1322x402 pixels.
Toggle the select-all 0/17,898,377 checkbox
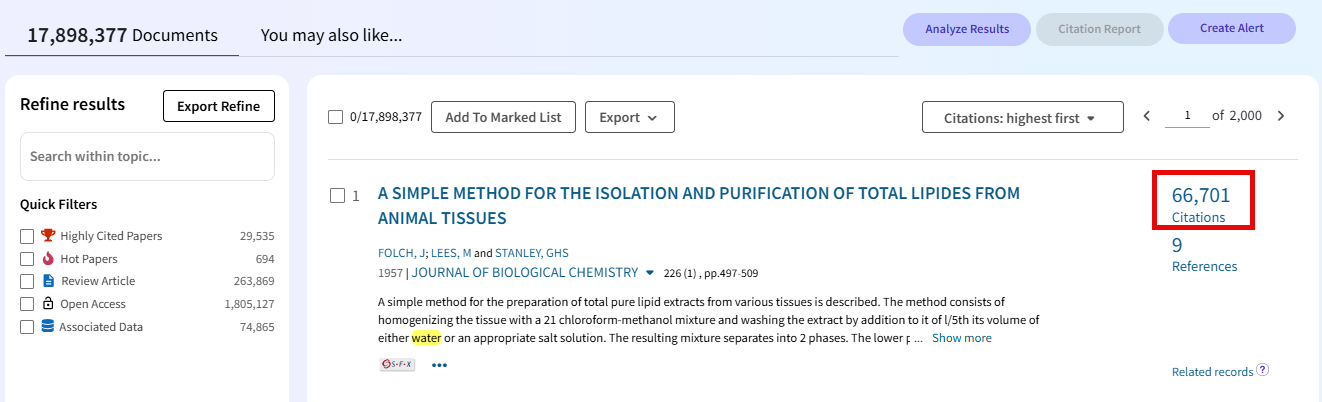336,117
